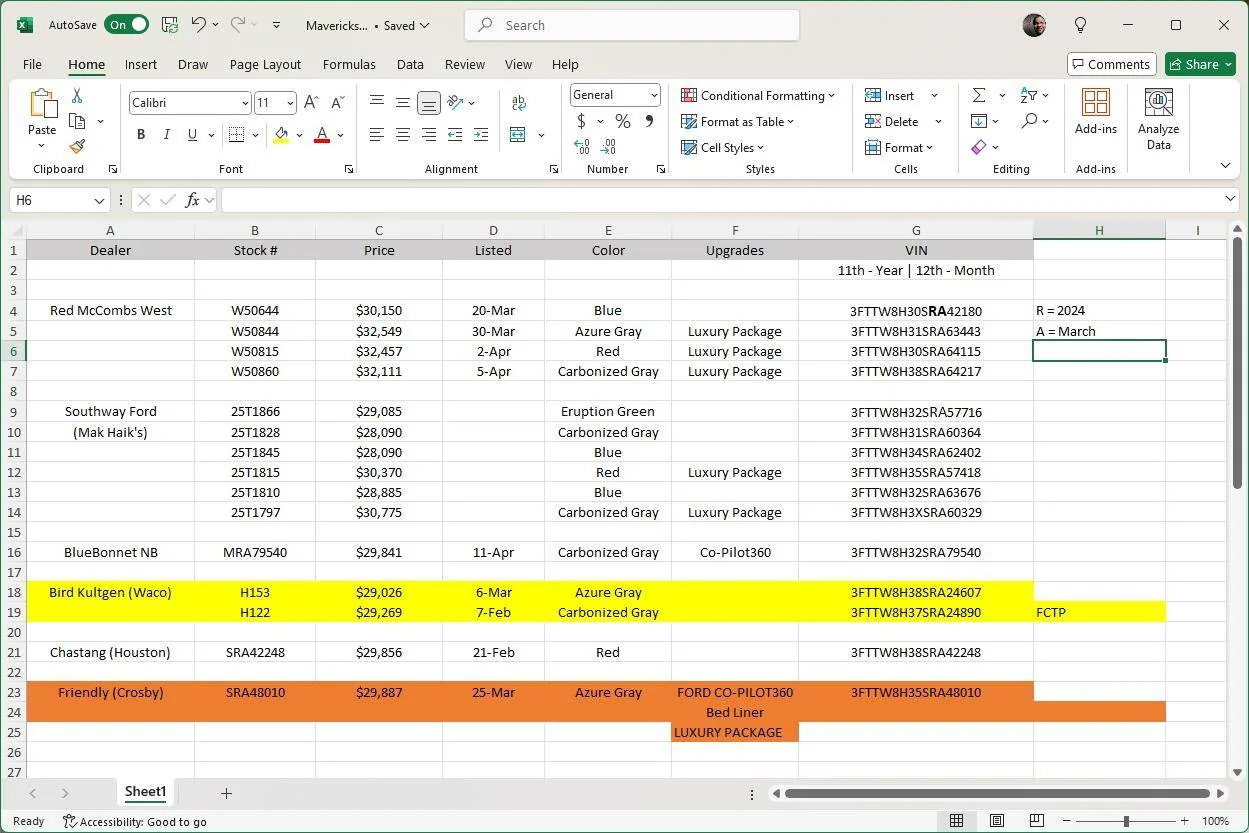Image resolution: width=1249 pixels, height=833 pixels.
Task: Expand the formula bar chevron
Action: click(1231, 200)
